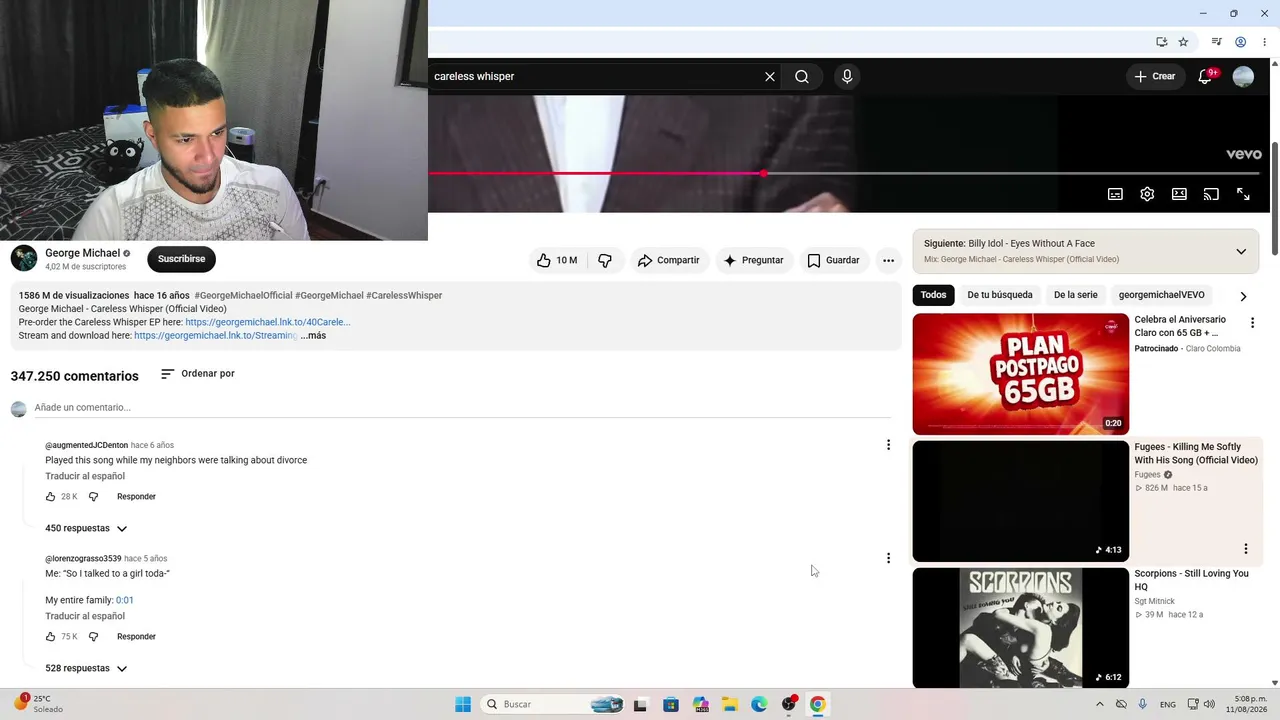Open the Ordenar por sort menu

[x=198, y=373]
